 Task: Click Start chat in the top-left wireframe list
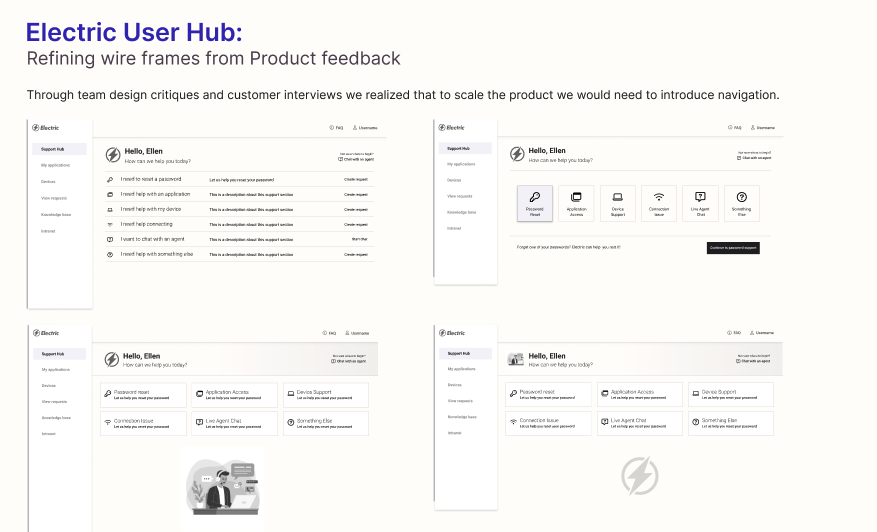[359, 240]
